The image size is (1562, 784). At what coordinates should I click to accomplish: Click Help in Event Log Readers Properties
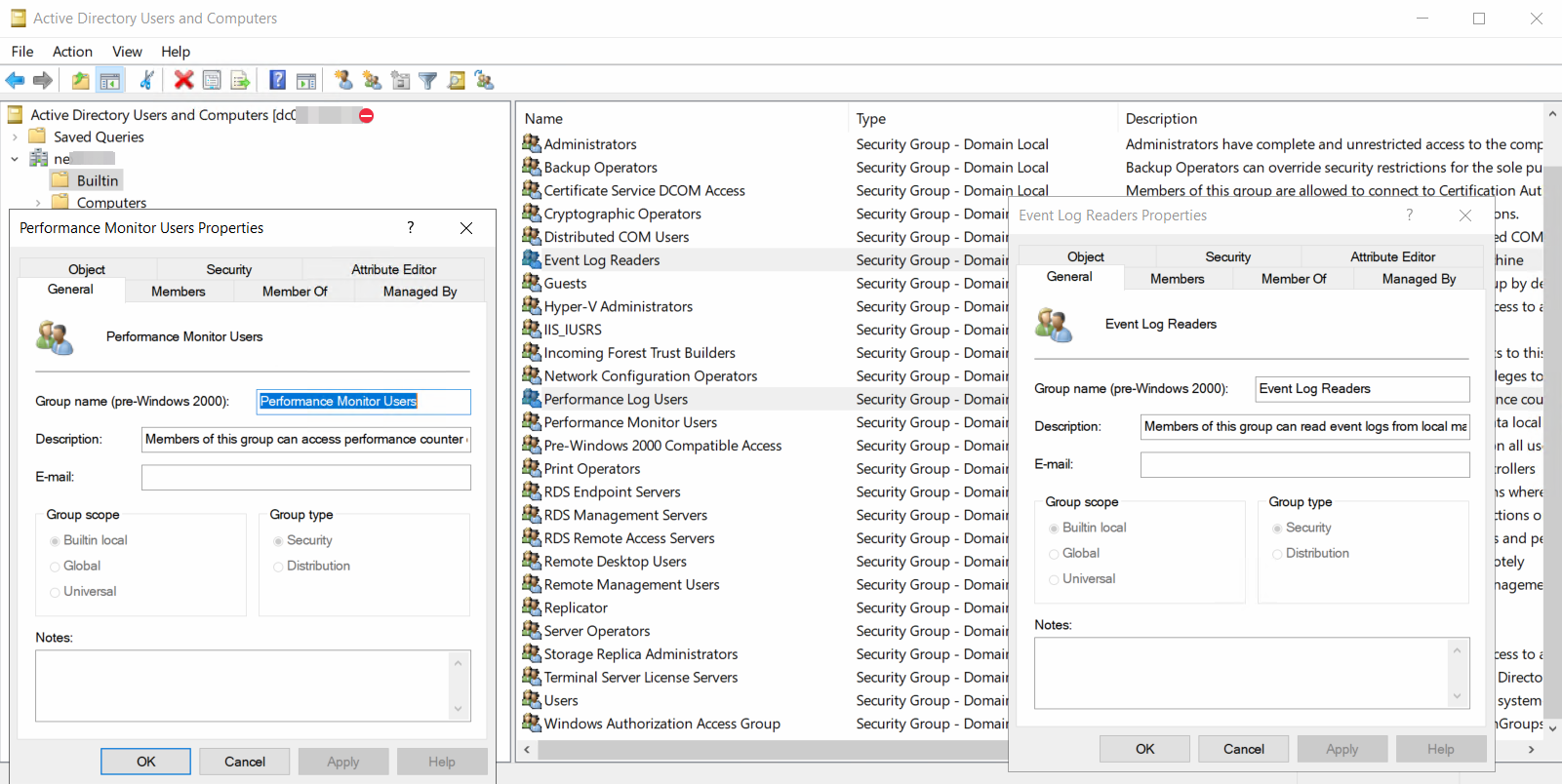click(1441, 749)
